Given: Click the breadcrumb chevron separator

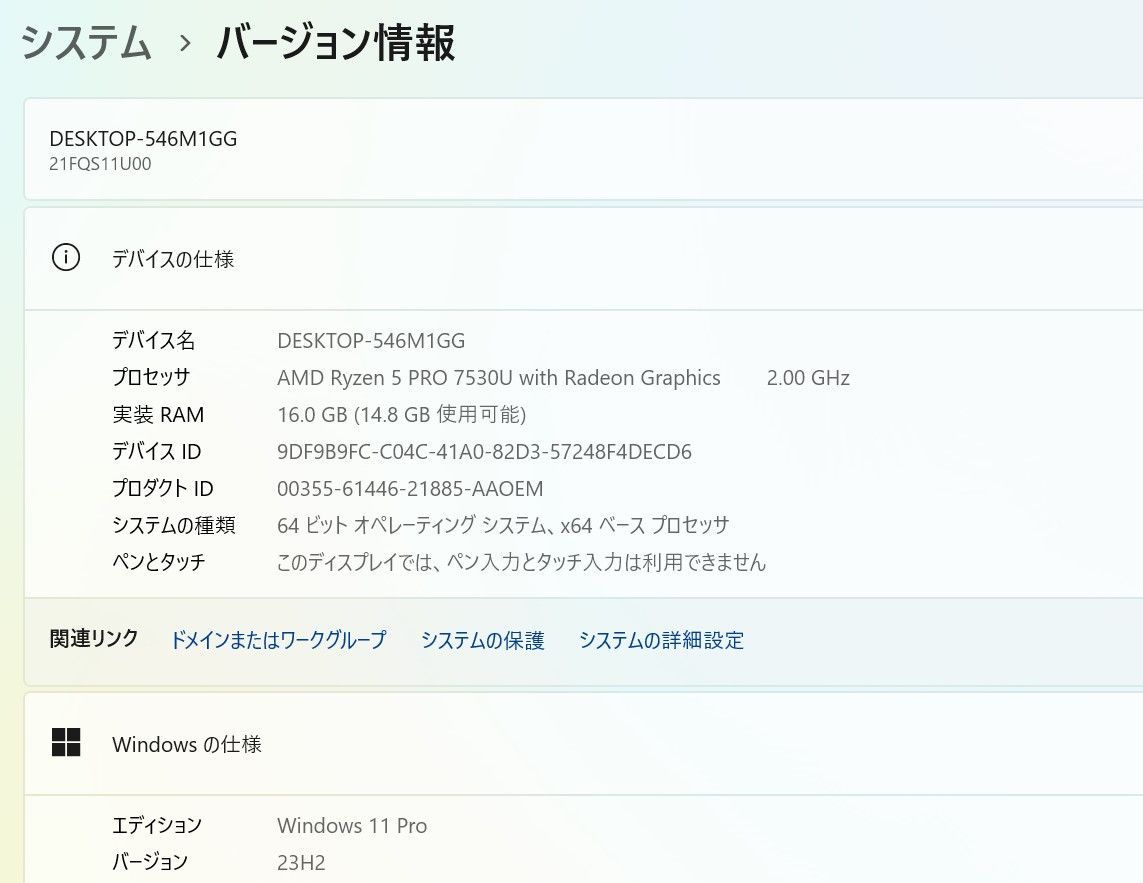Looking at the screenshot, I should pos(185,43).
